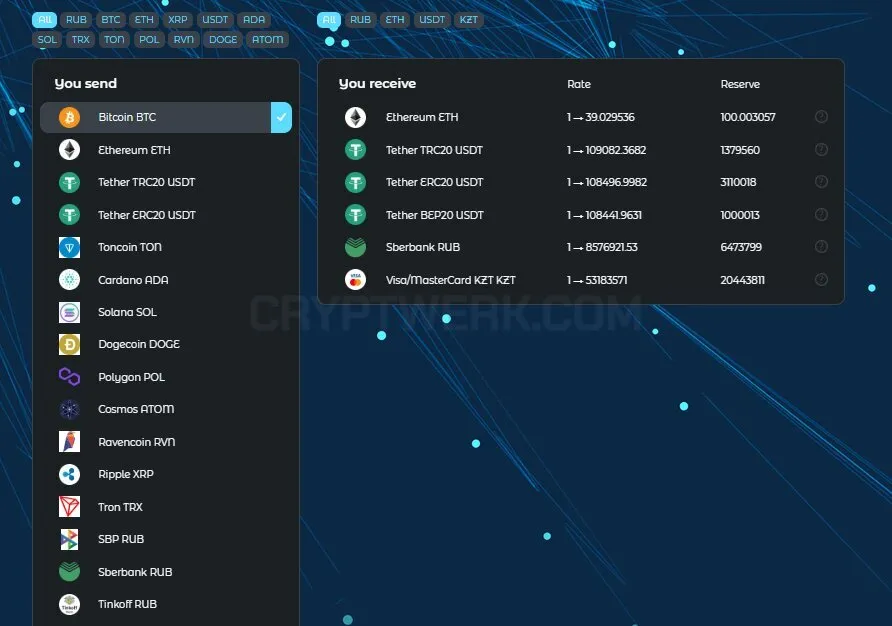Filter send currencies by BTC
This screenshot has height=626, width=892.
click(x=110, y=19)
